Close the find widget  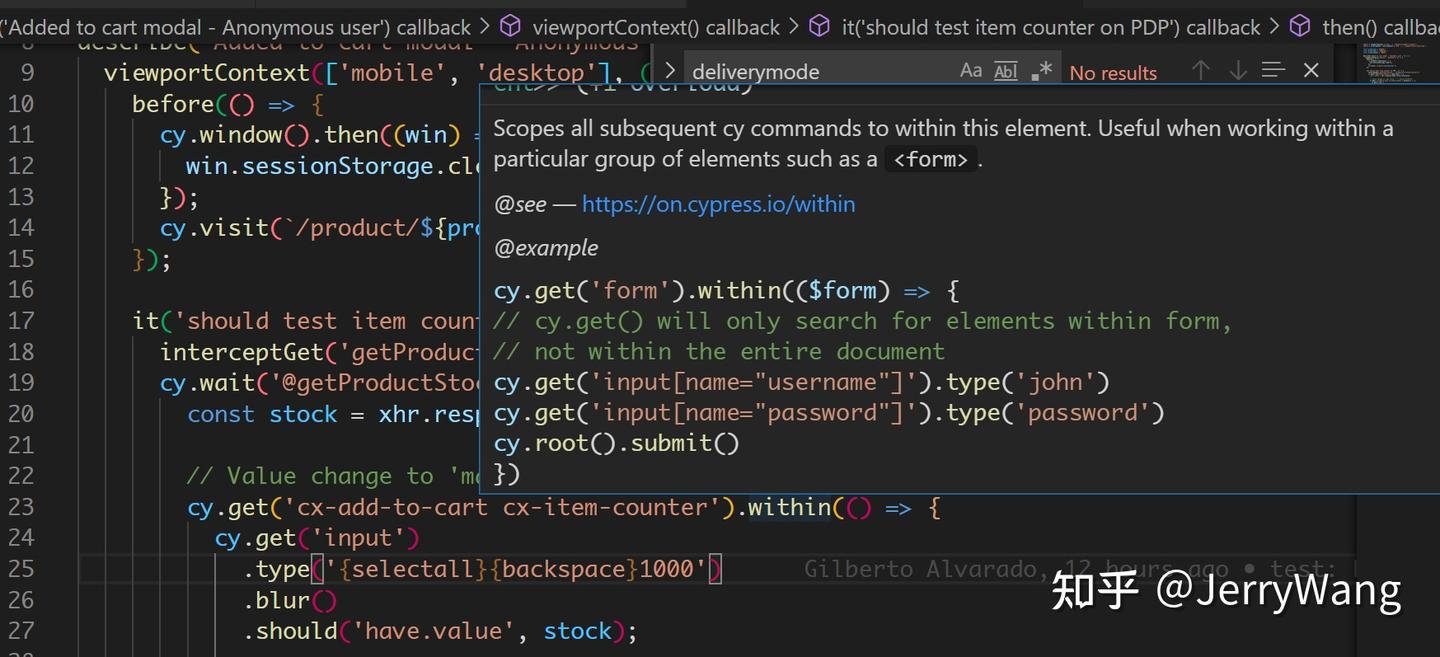pyautogui.click(x=1311, y=70)
